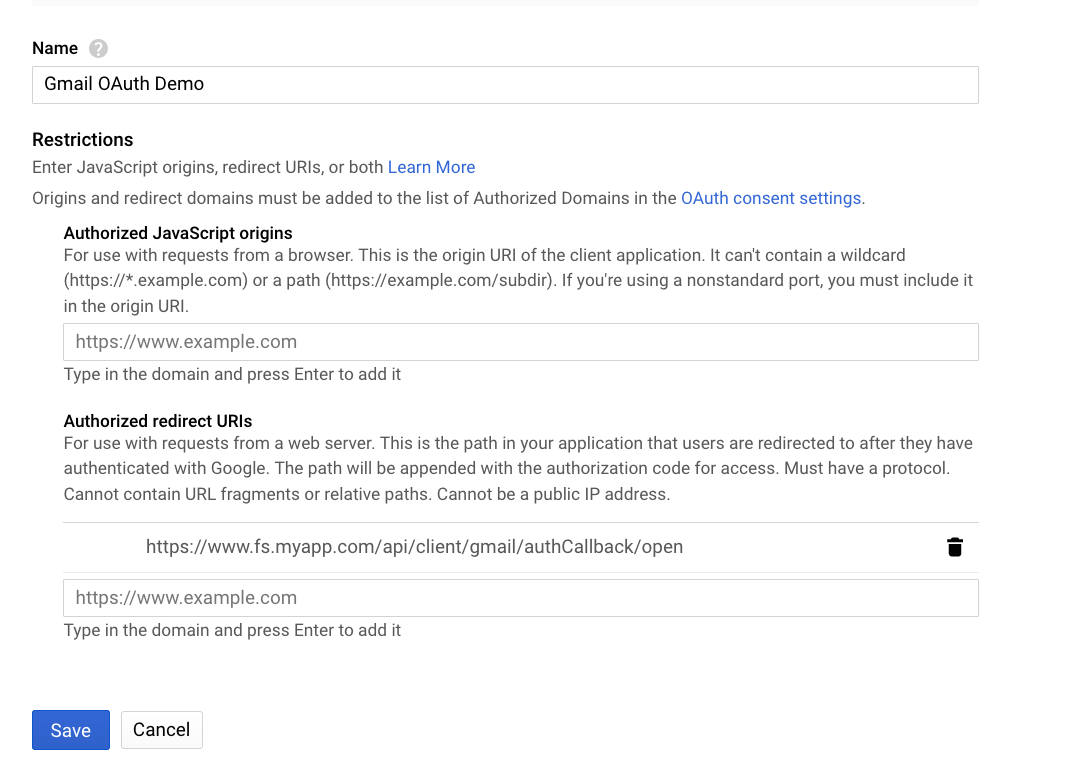Viewport: 1070px width, 782px height.
Task: Click the redirect URIs description paragraph
Action: 518,468
